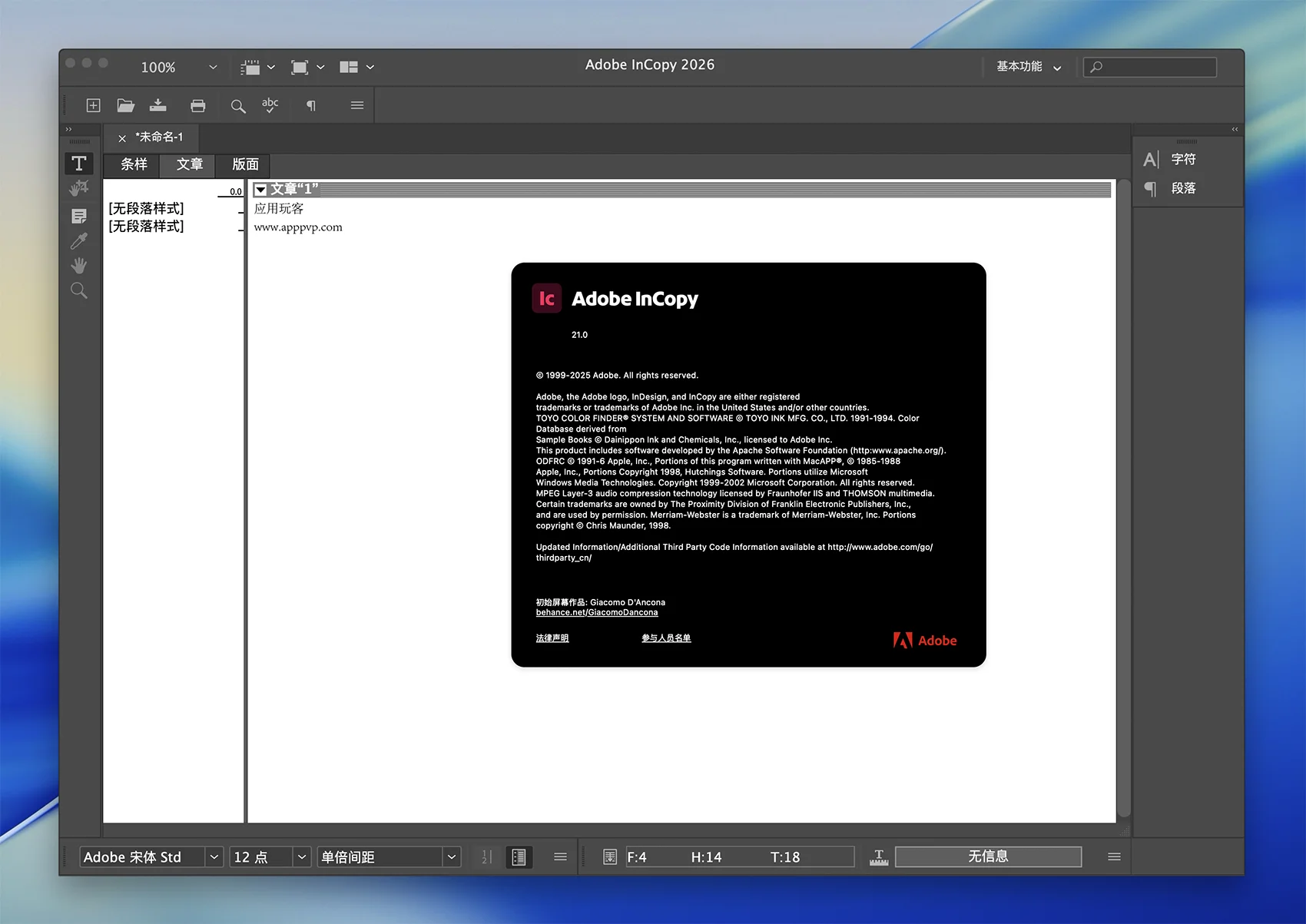Toggle show hidden characters pilcrow
This screenshot has width=1306, height=924.
click(x=311, y=106)
